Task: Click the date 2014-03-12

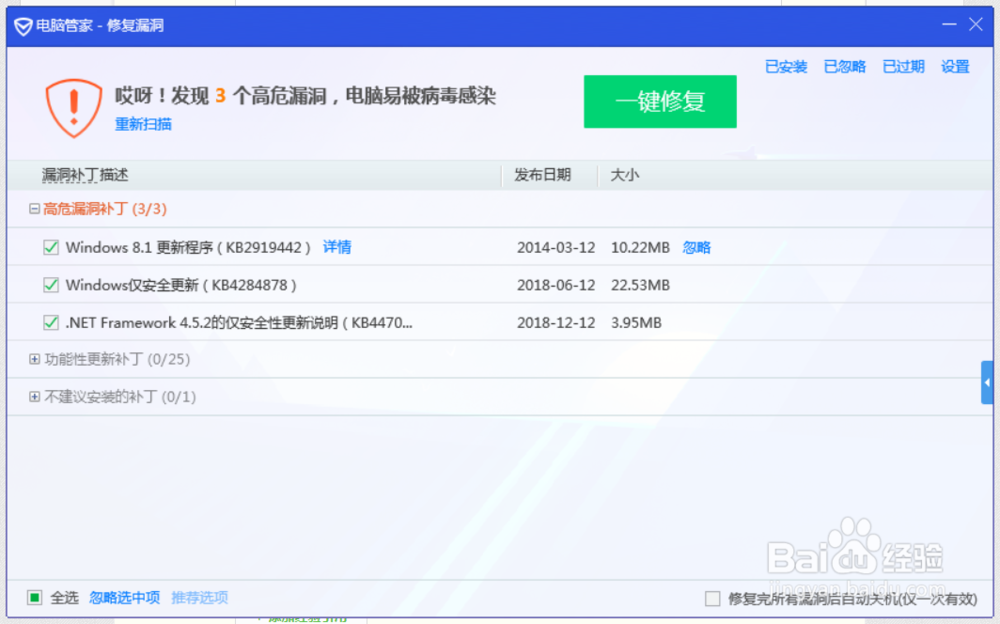Action: 556,248
